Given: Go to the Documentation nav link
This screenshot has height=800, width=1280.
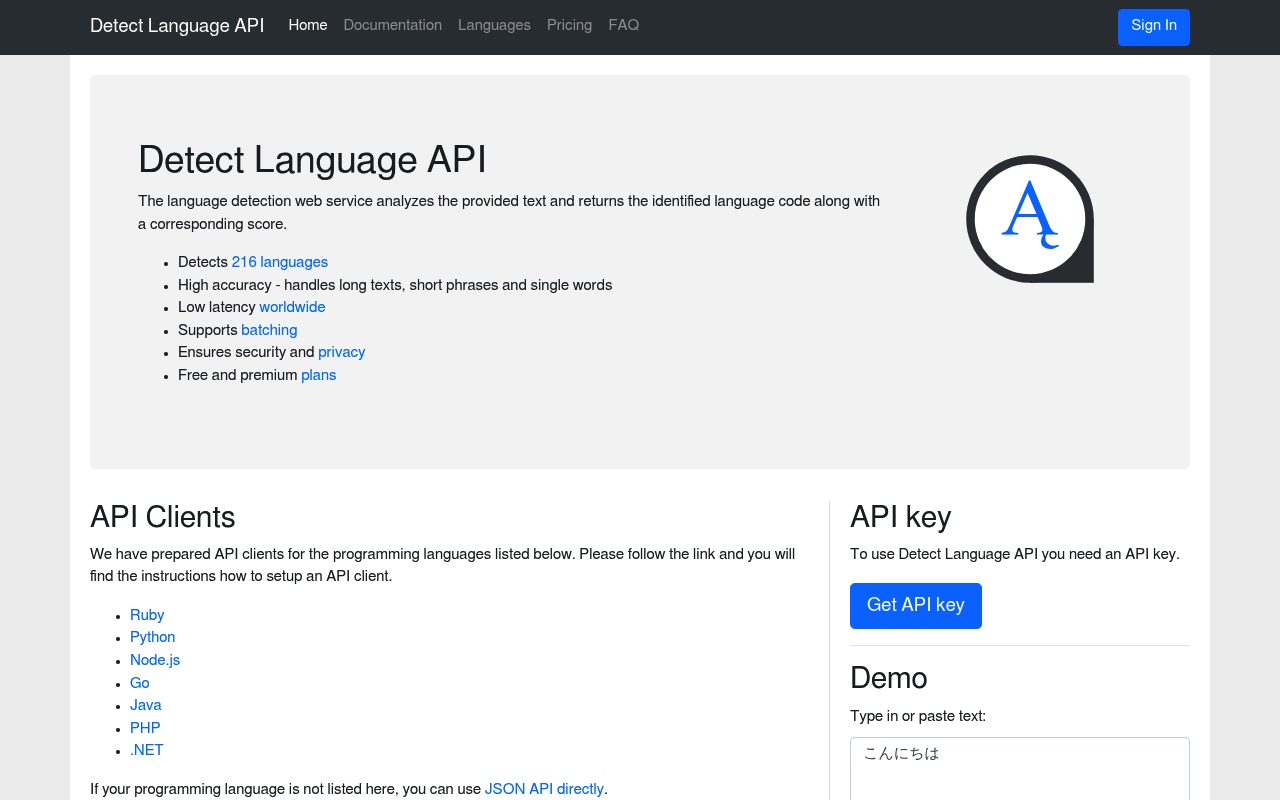Looking at the screenshot, I should 393,26.
